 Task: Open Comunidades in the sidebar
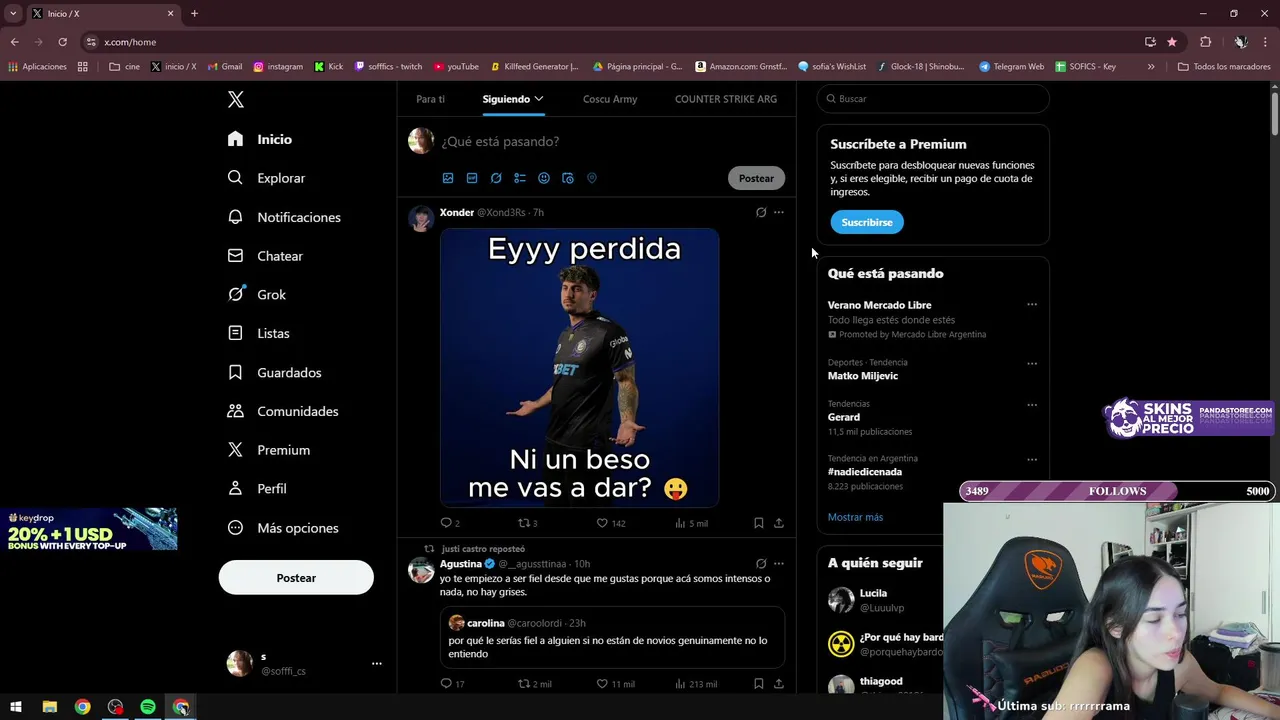pyautogui.click(x=283, y=411)
